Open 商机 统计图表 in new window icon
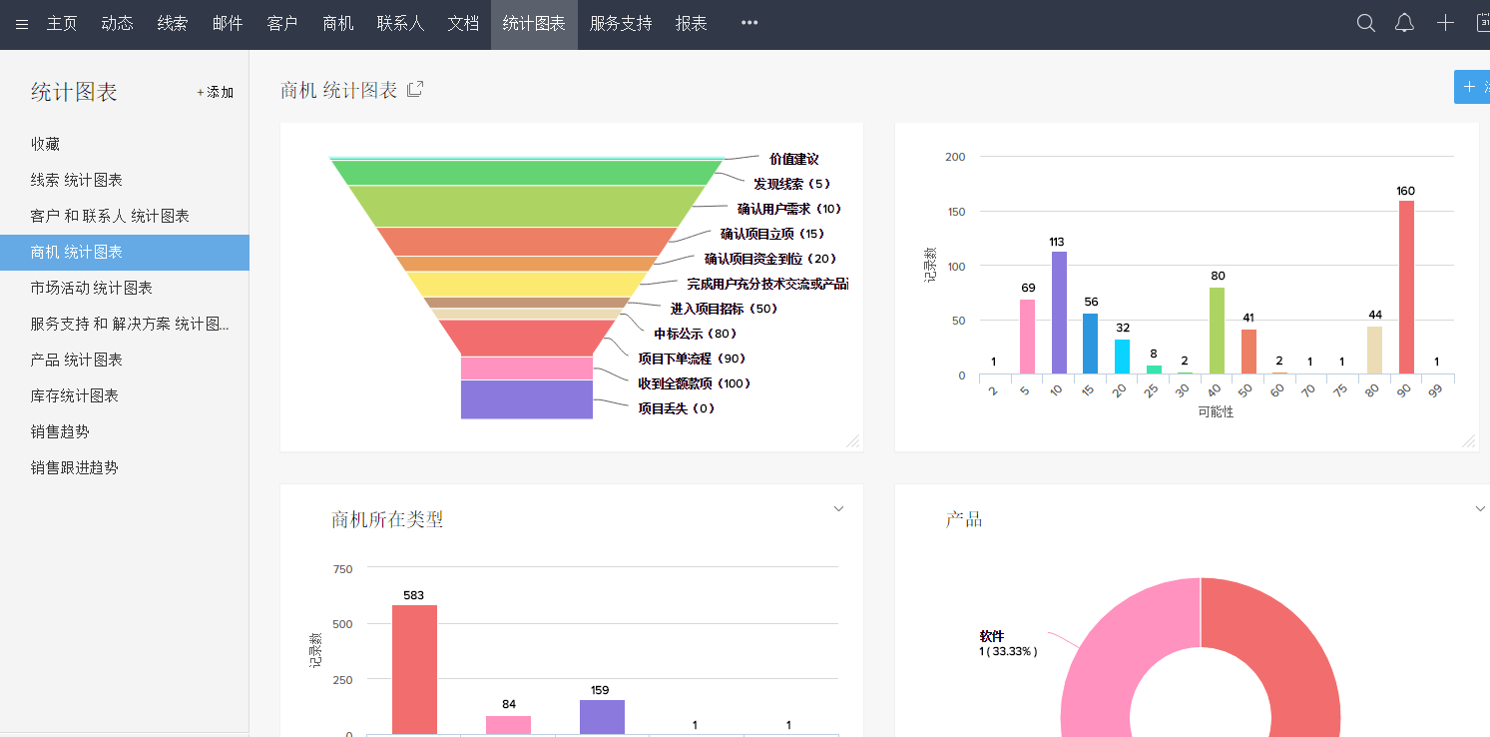The image size is (1490, 737). [415, 90]
